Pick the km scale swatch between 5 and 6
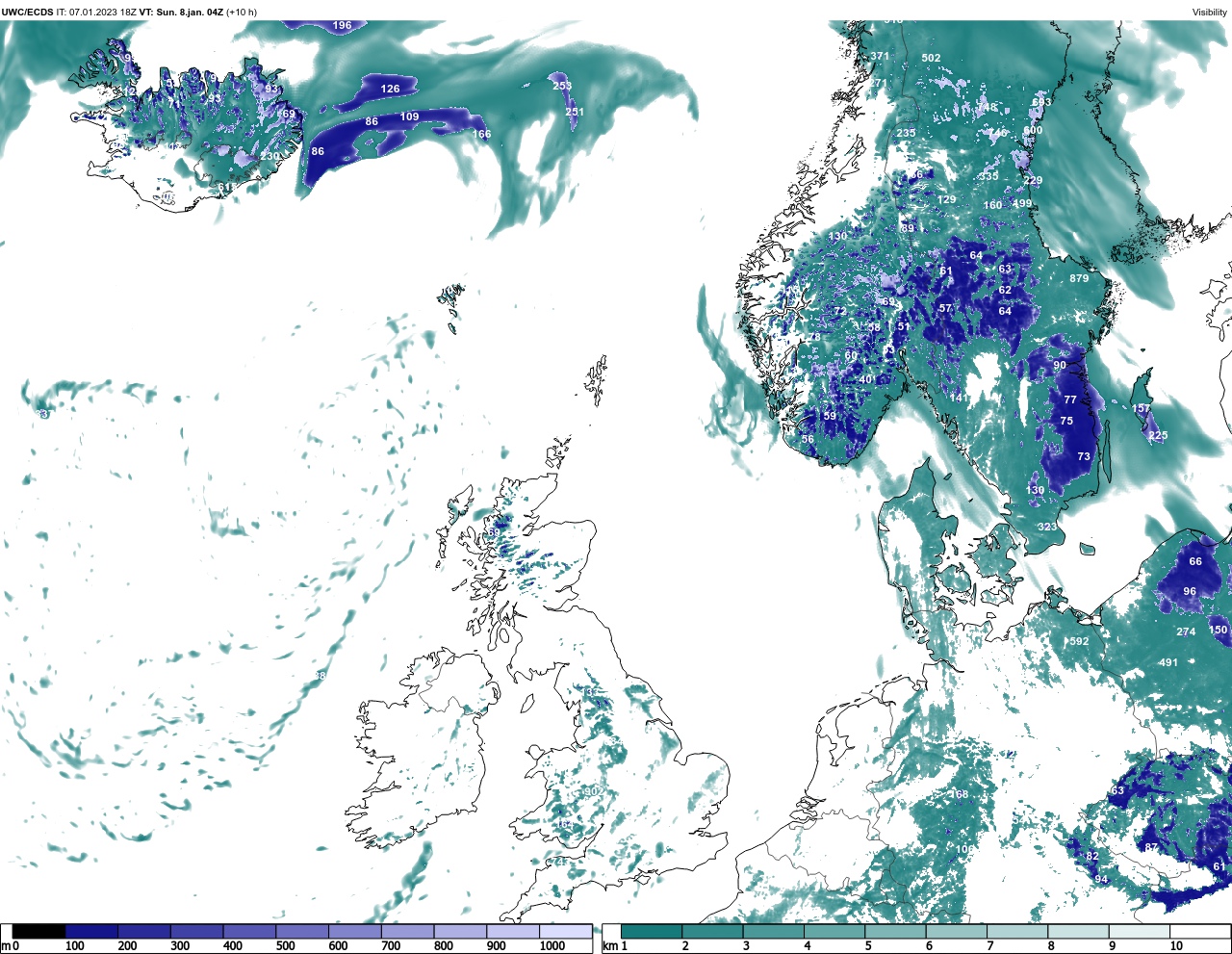The image size is (1232, 954). click(x=895, y=931)
